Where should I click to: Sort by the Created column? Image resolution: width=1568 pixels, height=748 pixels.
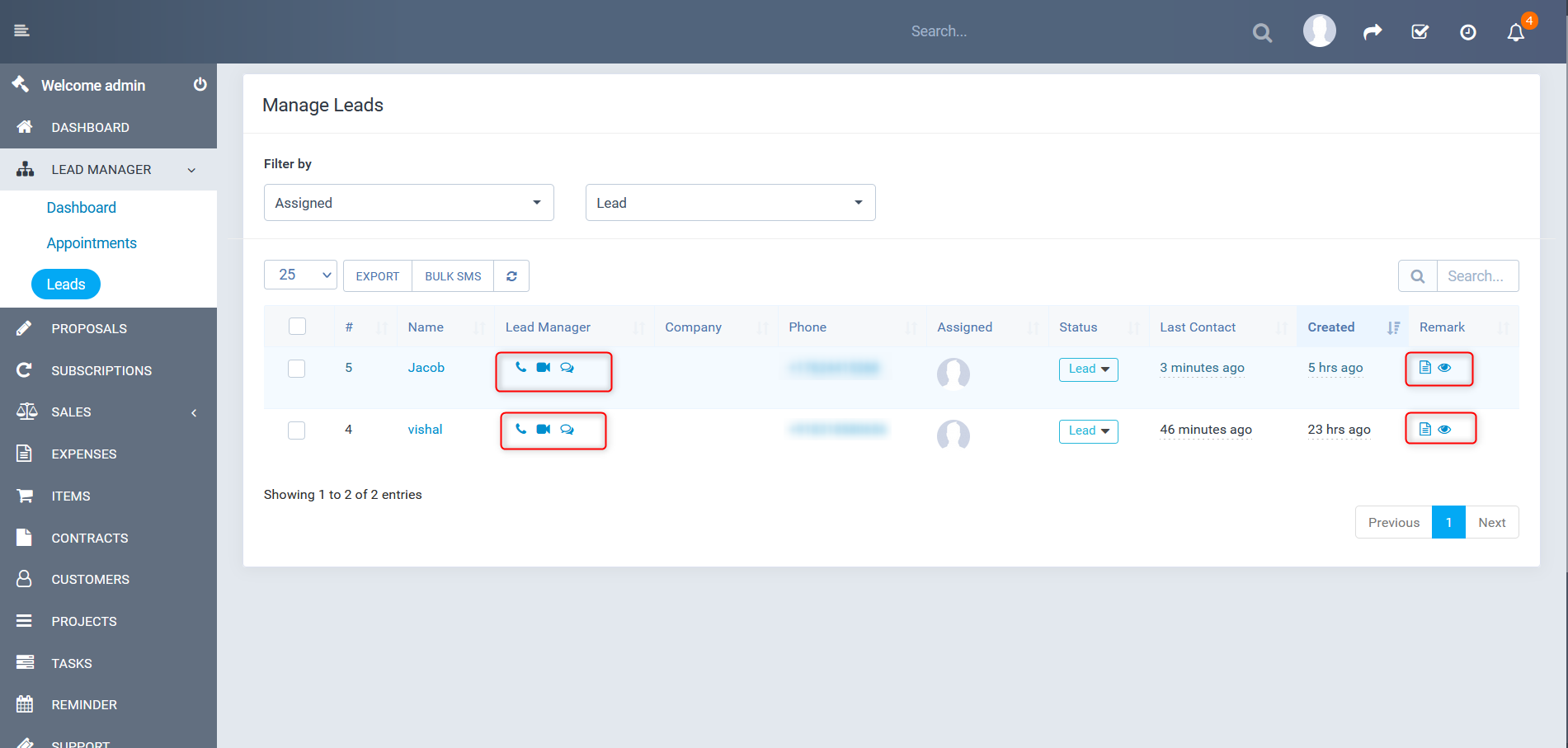pos(1330,327)
